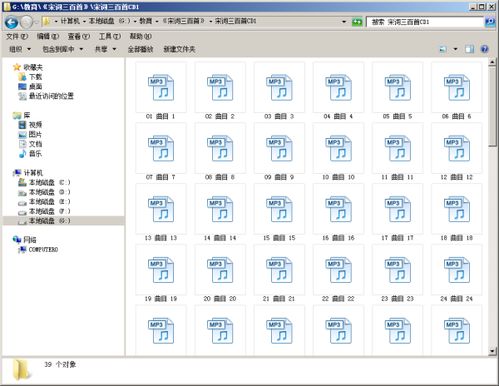
Task: Click 计算机 in the address breadcrumb
Action: tap(70, 21)
